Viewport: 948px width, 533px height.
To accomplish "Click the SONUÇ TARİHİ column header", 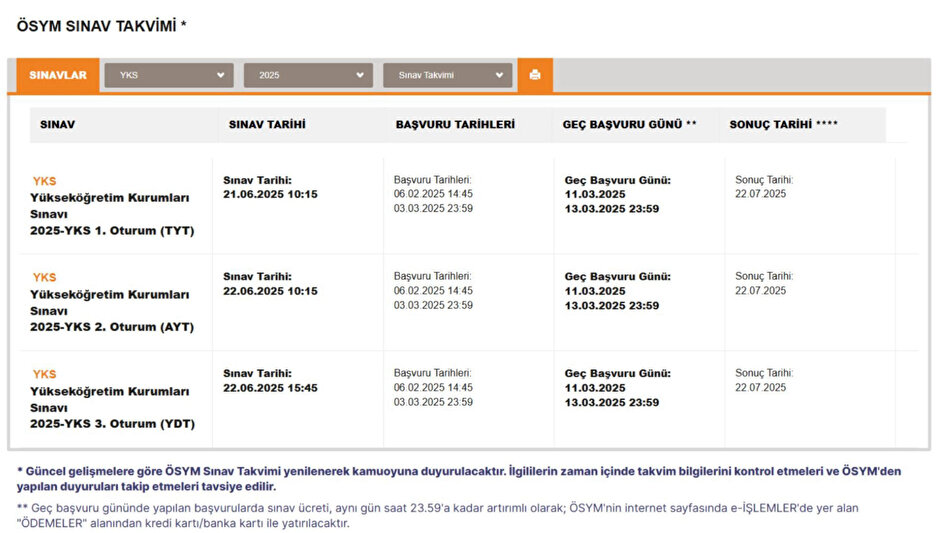I will [784, 124].
